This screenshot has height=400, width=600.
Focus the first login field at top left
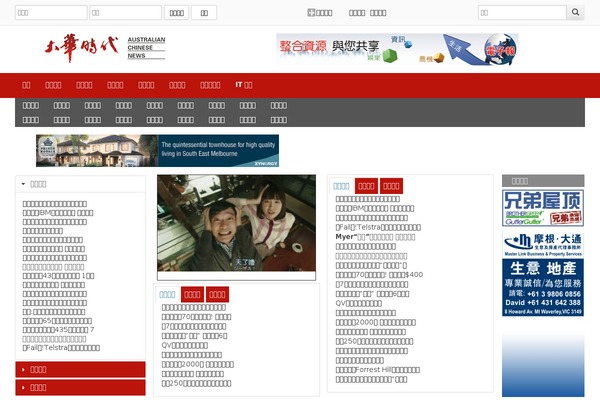[x=51, y=12]
